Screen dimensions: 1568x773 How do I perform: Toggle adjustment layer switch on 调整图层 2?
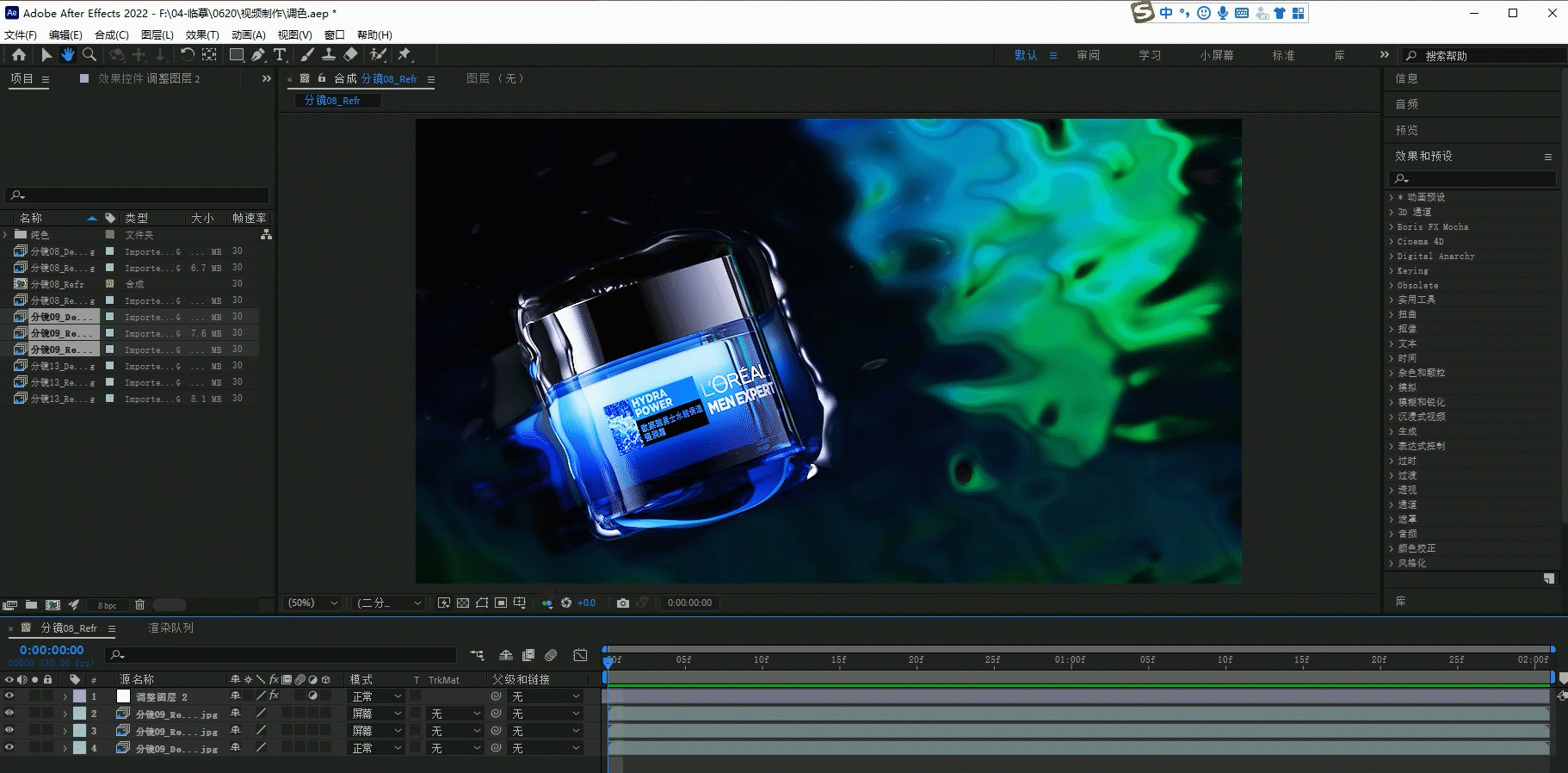pos(313,696)
